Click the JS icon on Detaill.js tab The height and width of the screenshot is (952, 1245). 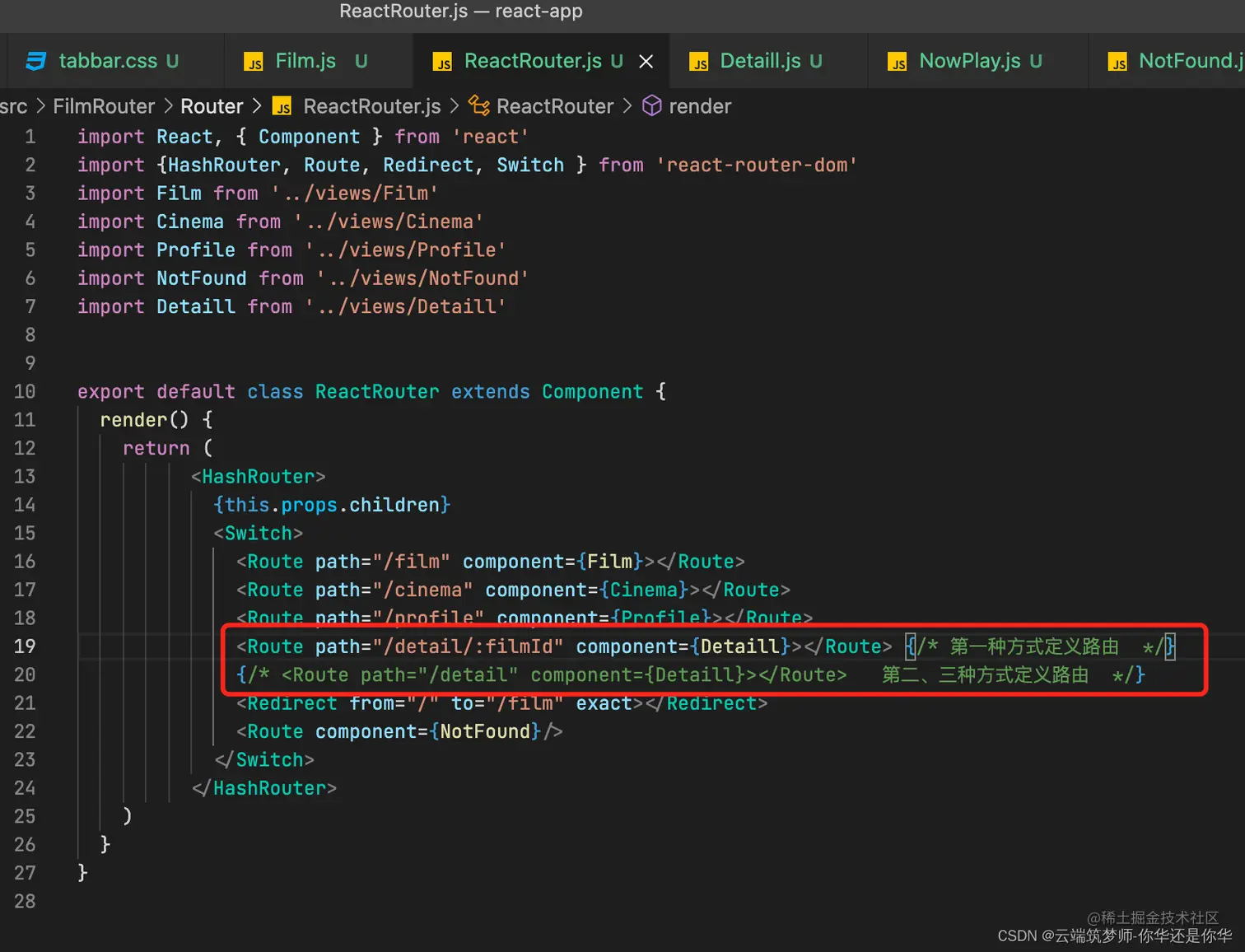click(x=699, y=63)
